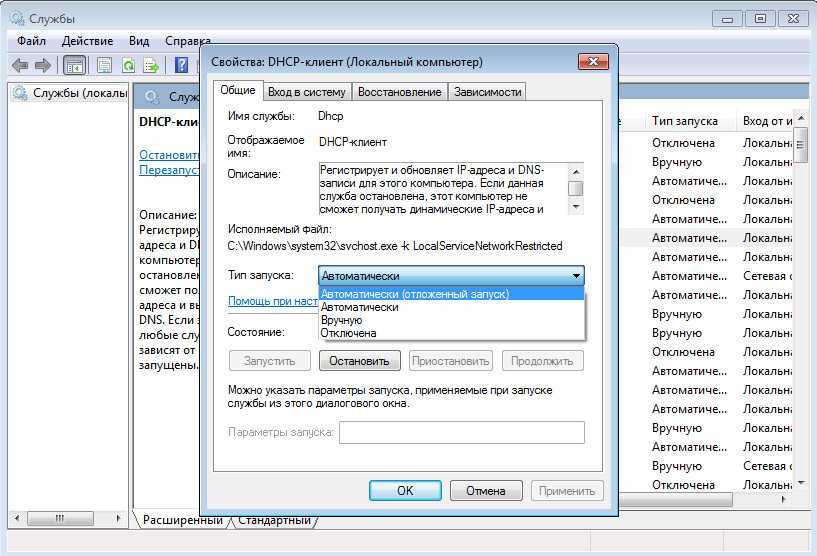The image size is (817, 556).
Task: Open the Тип запуска combo box arrow
Action: [x=576, y=276]
